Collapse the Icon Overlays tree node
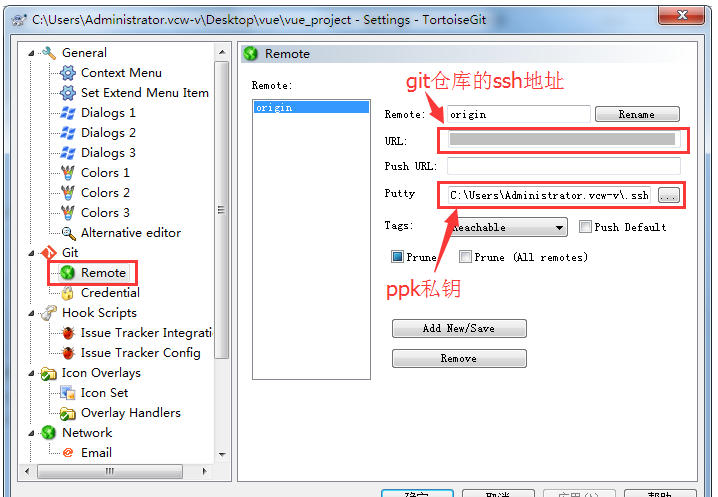 pyautogui.click(x=31, y=373)
